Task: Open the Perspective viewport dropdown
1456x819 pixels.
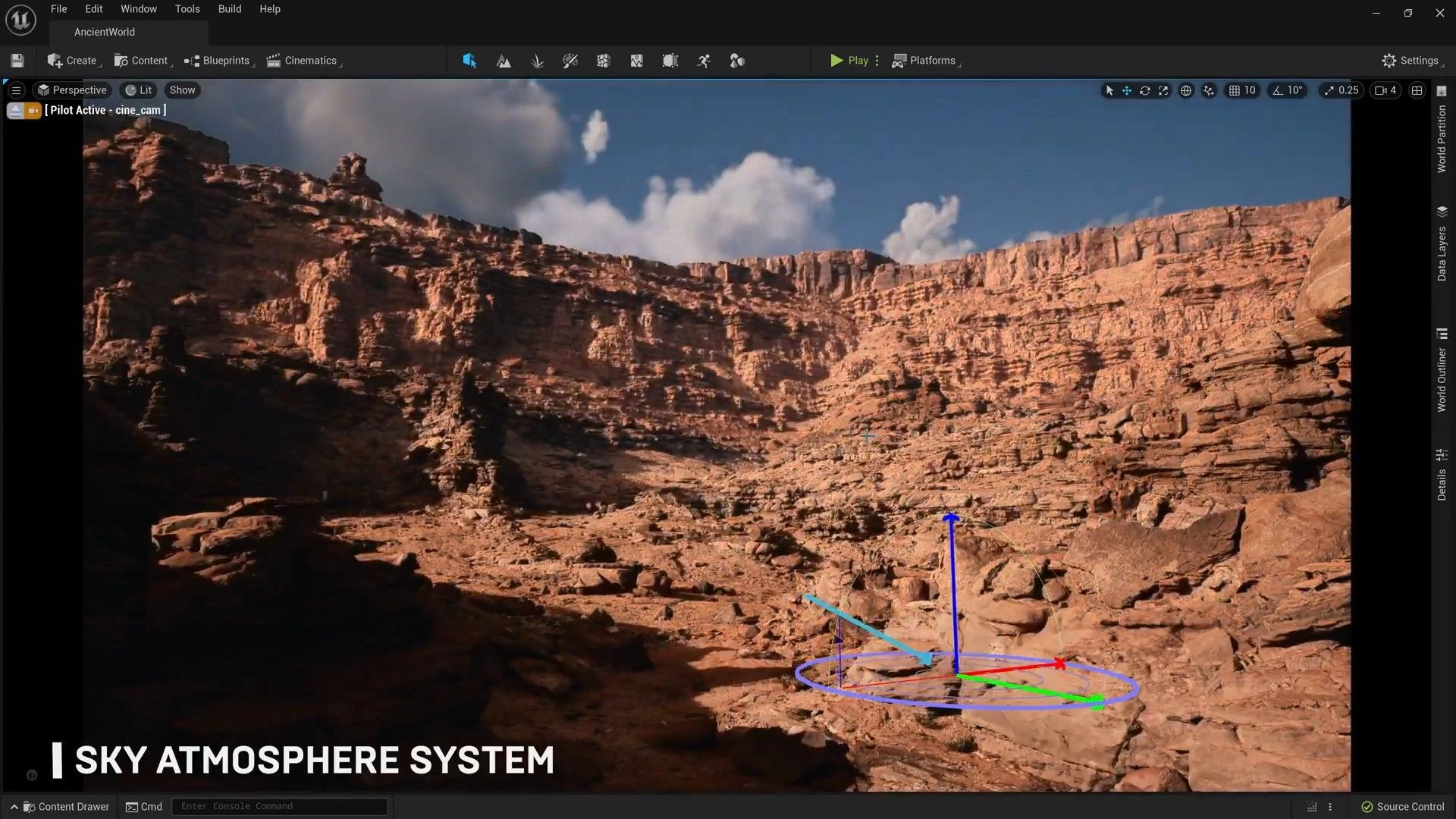Action: (72, 90)
